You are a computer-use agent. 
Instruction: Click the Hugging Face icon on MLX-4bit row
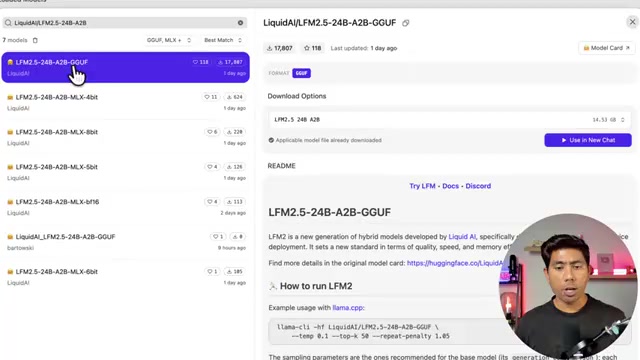tap(10, 97)
